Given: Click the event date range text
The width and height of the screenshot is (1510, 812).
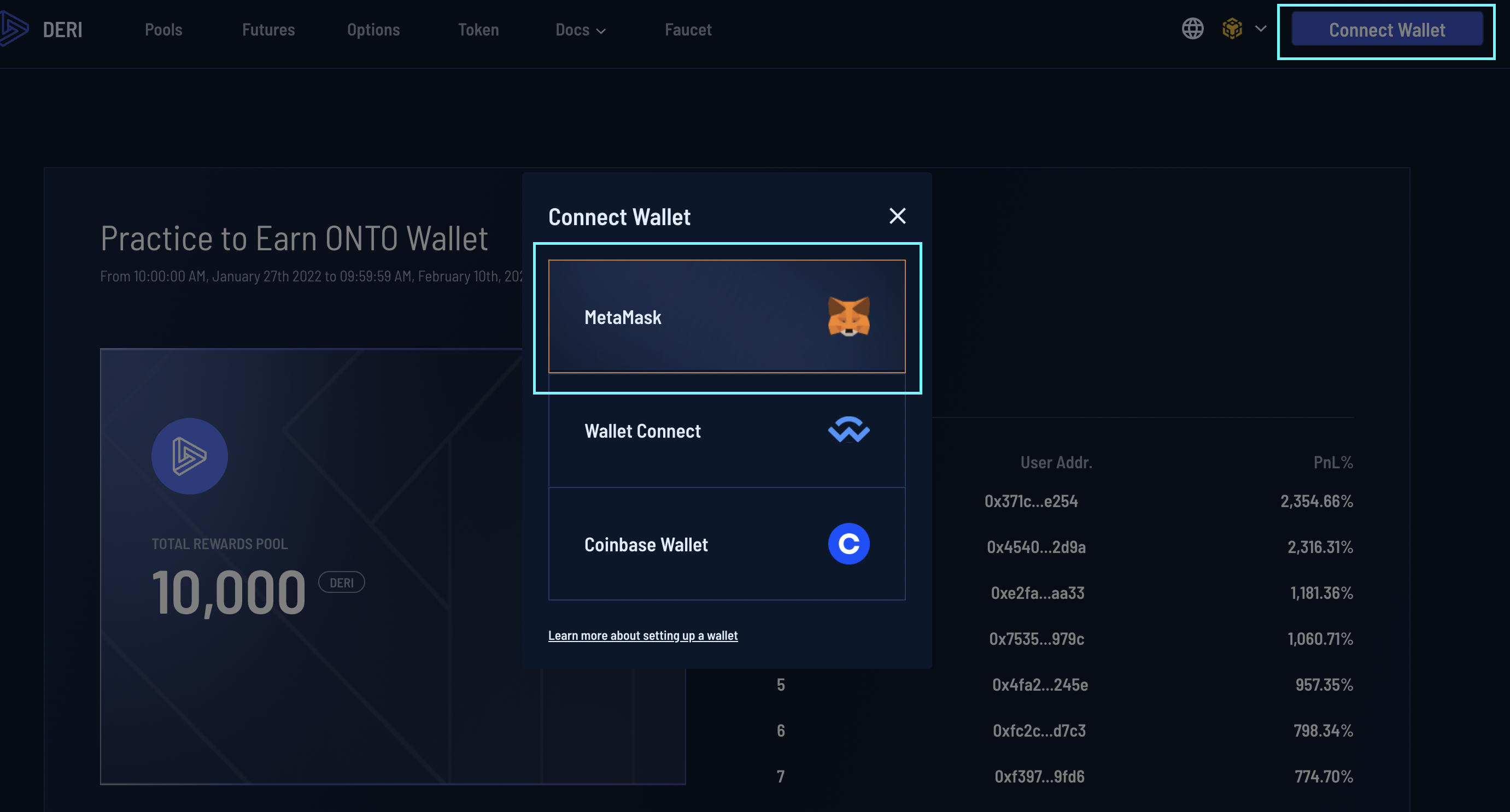Looking at the screenshot, I should pos(311,276).
